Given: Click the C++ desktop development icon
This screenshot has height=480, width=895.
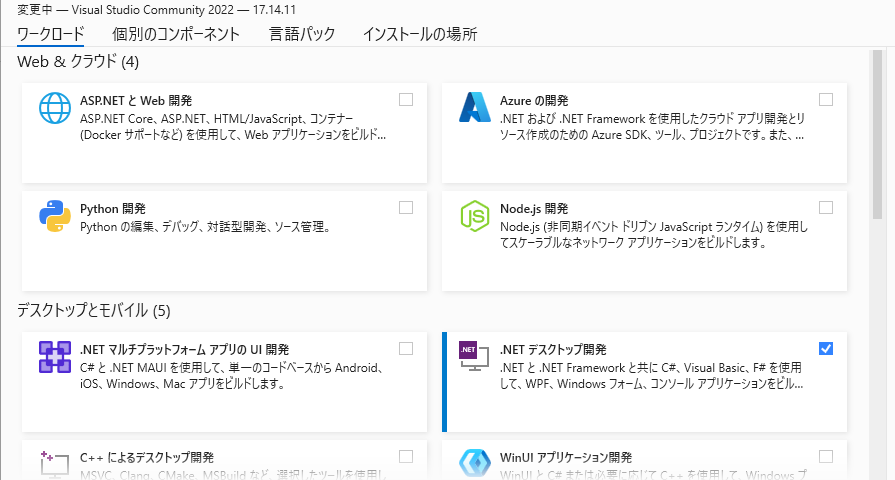Looking at the screenshot, I should [x=55, y=464].
